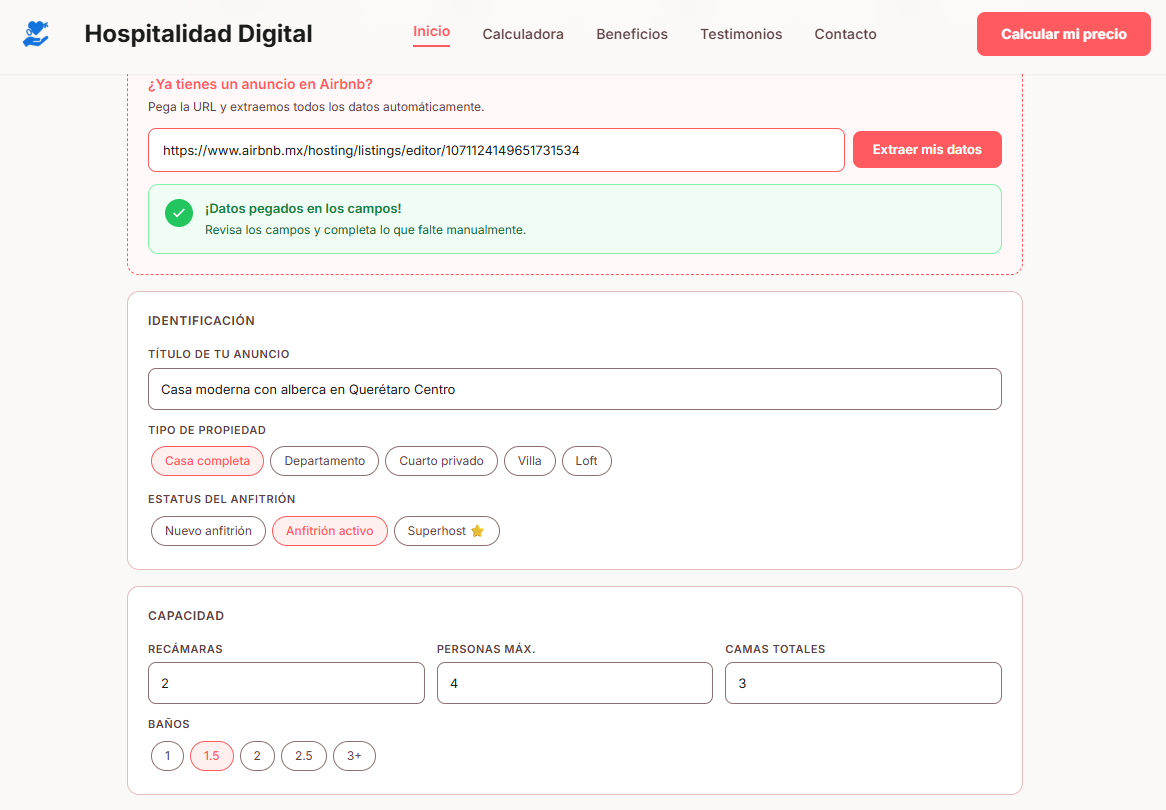Pick the 3+ bathrooms option

coord(354,756)
